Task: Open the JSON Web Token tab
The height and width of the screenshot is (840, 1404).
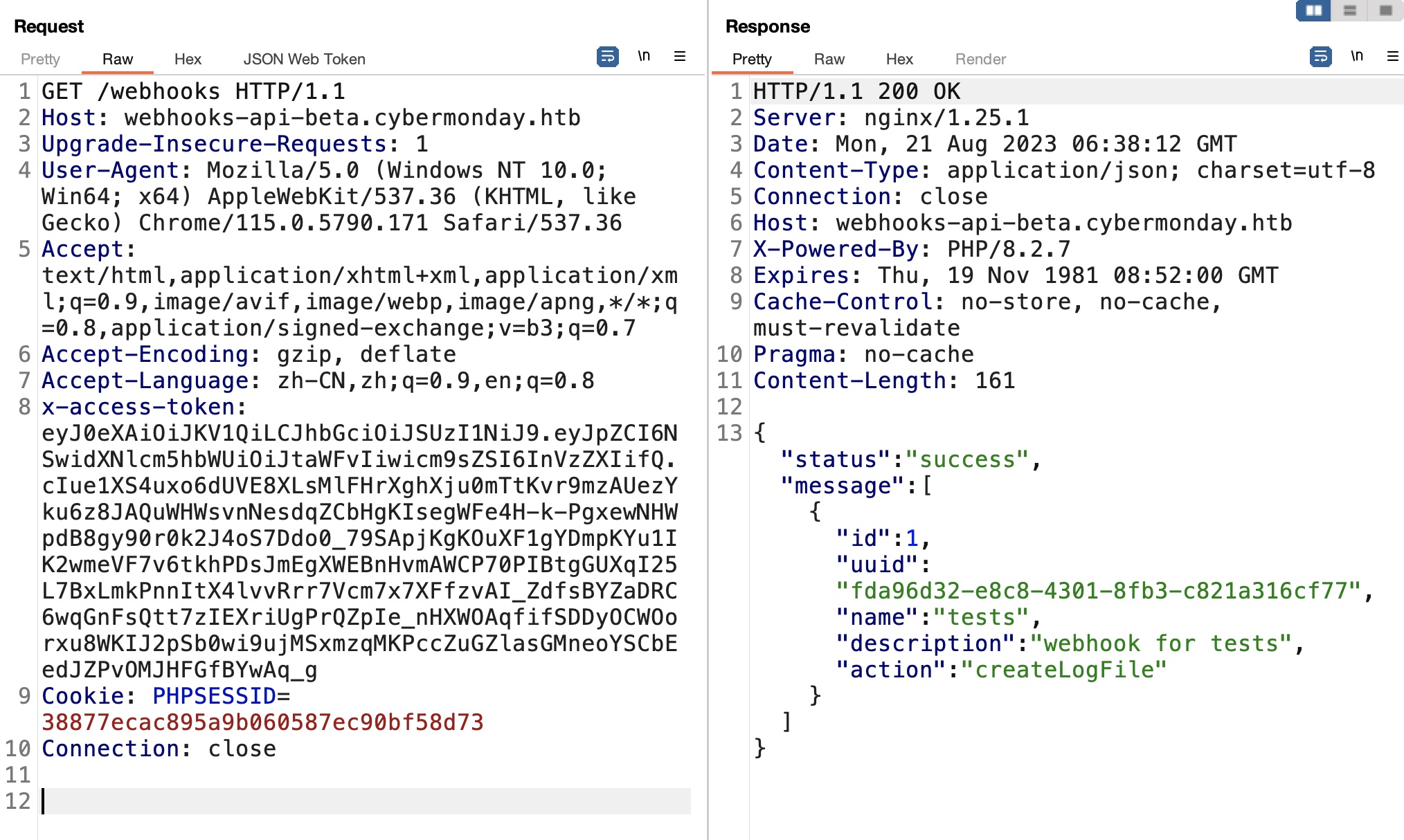Action: pyautogui.click(x=304, y=59)
